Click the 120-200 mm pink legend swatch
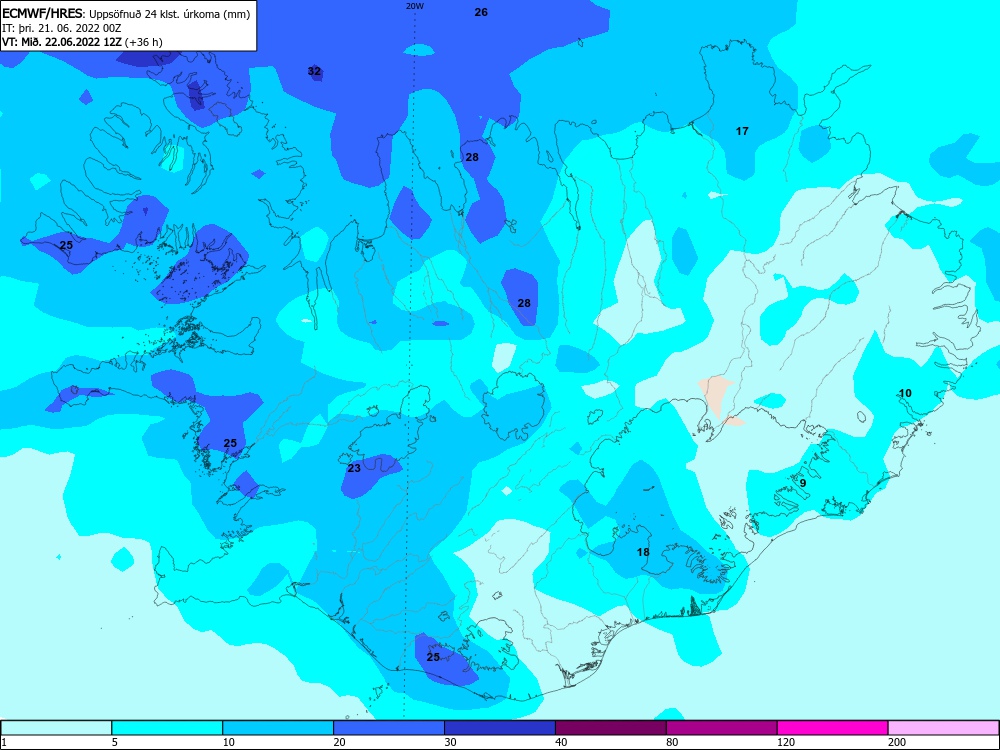This screenshot has width=1000, height=750. click(x=833, y=728)
